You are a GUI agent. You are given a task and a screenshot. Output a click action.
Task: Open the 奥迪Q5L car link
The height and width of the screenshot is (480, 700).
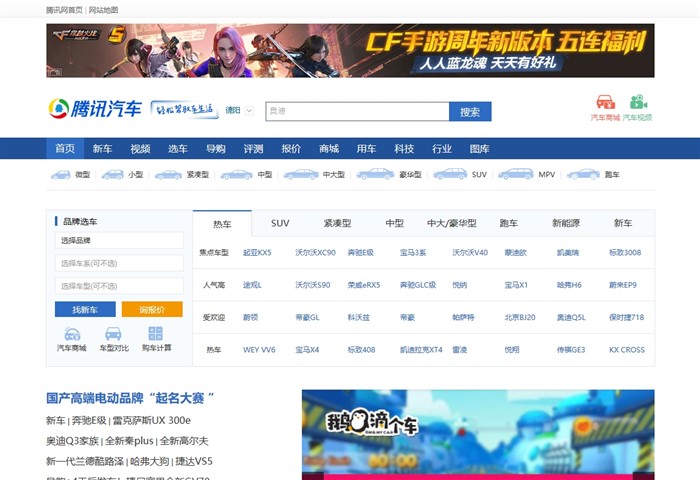point(571,317)
